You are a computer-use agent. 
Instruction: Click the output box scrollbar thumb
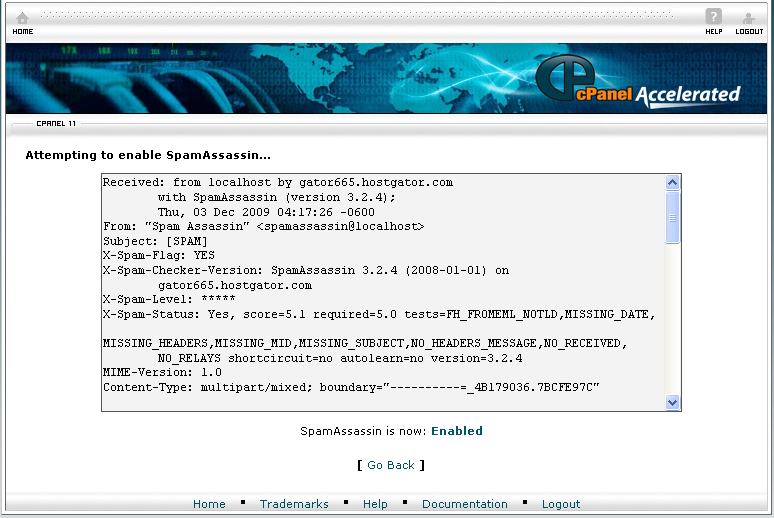click(672, 218)
